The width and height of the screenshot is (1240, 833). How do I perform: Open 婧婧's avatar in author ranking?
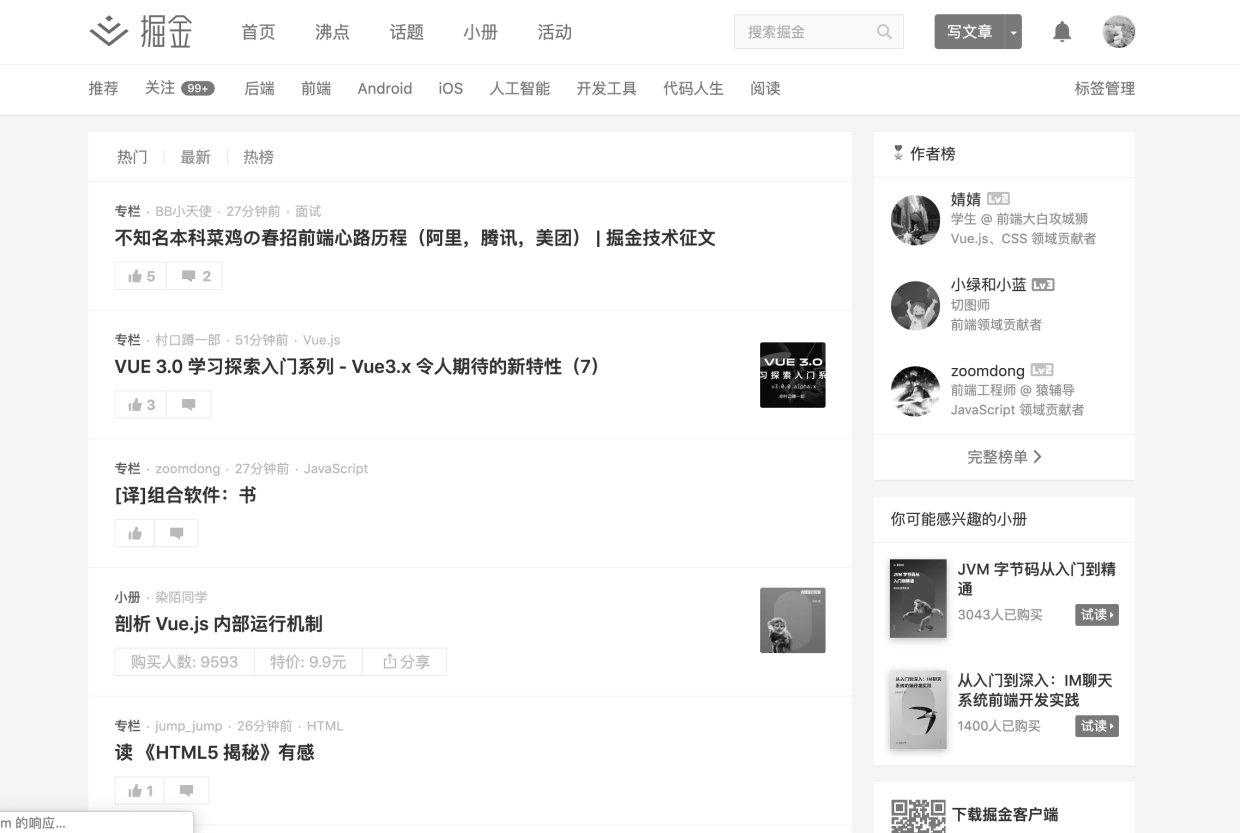(915, 220)
